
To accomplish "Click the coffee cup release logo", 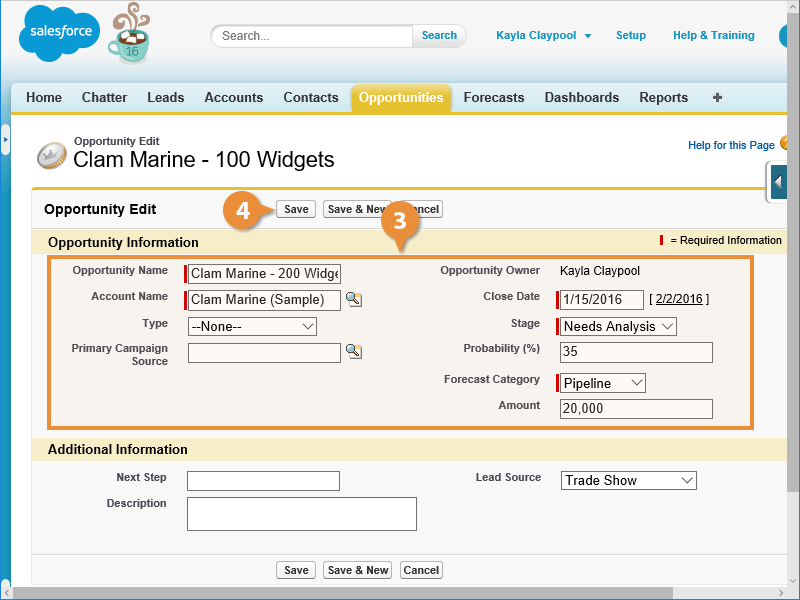I will (130, 35).
